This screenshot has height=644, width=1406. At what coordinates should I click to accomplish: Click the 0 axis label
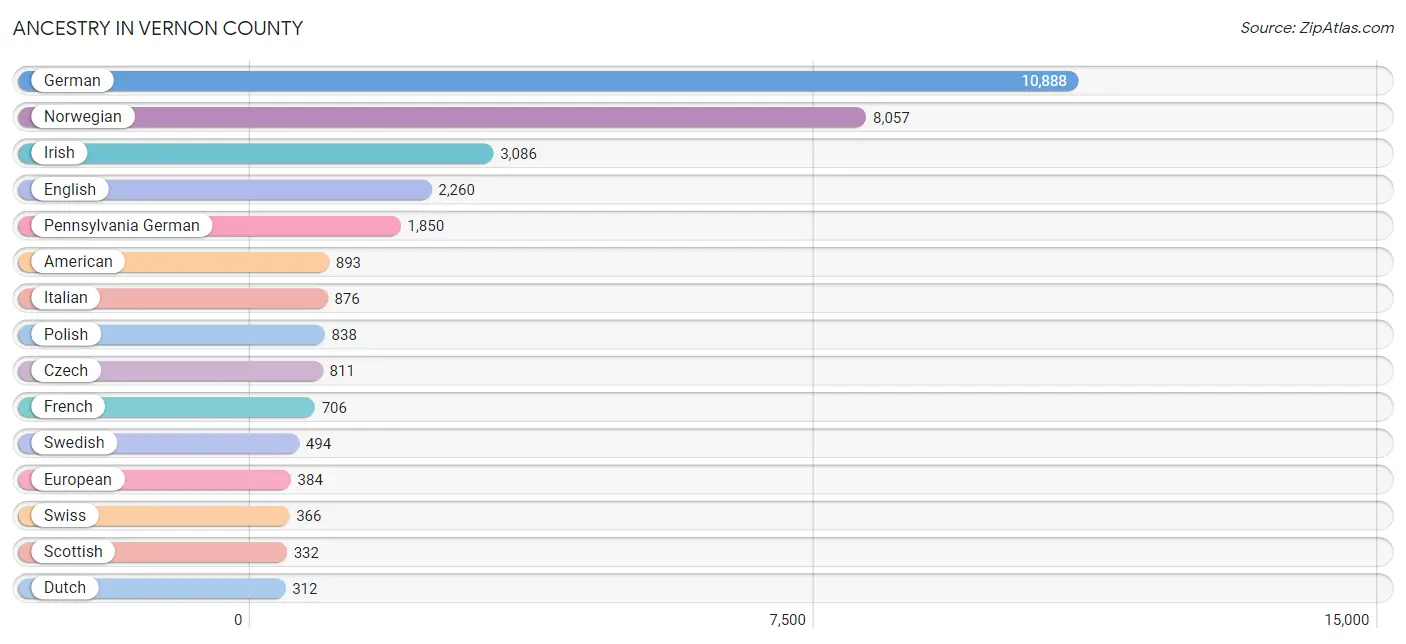tap(238, 620)
